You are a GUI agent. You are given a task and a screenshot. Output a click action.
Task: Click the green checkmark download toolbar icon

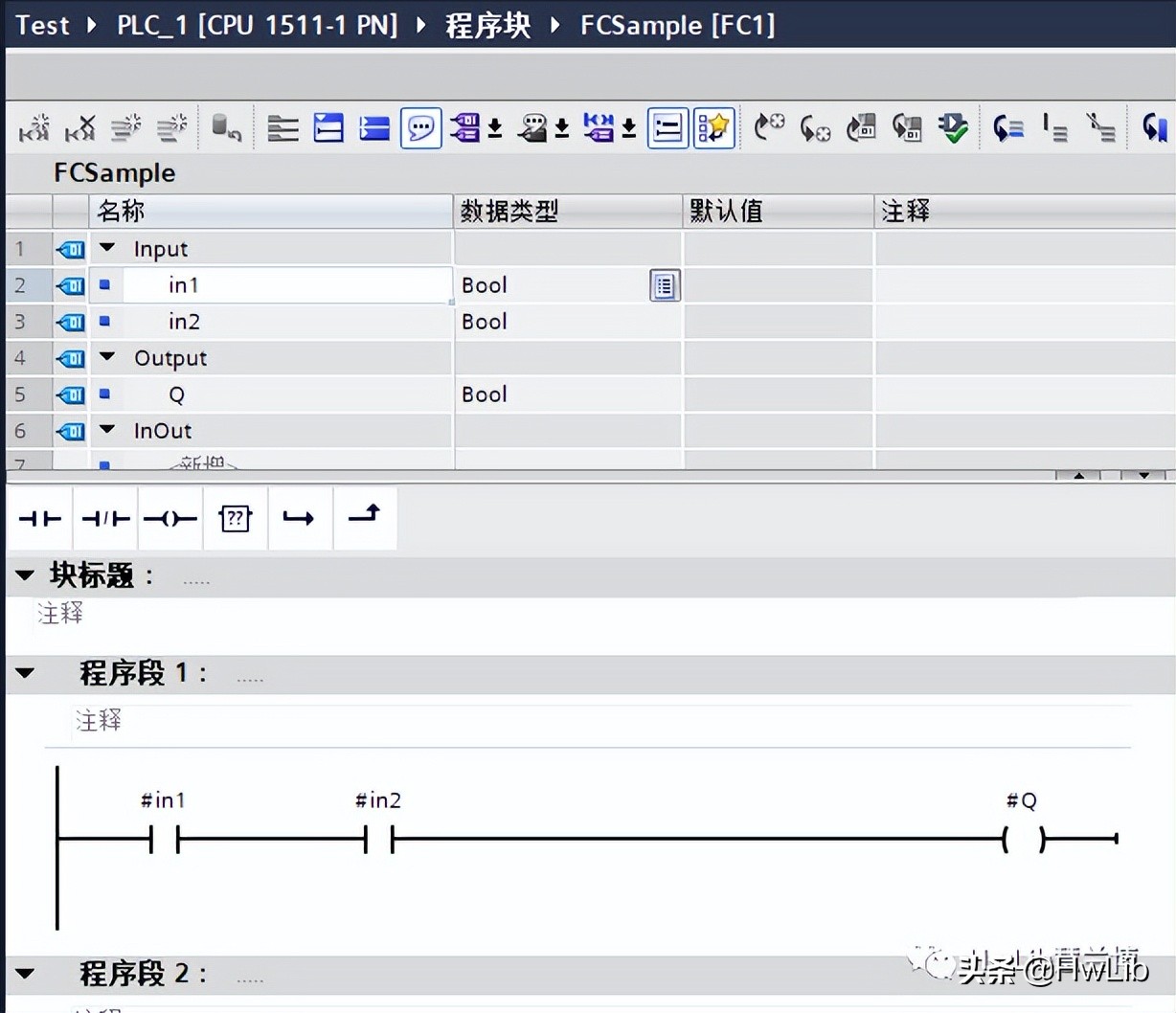tap(953, 128)
